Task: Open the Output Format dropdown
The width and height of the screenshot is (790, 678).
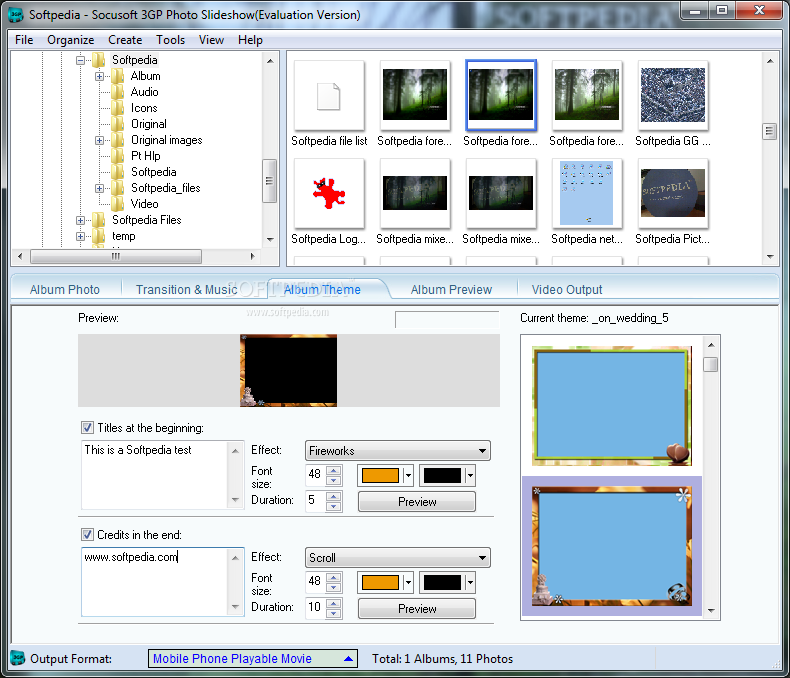Action: [x=252, y=658]
